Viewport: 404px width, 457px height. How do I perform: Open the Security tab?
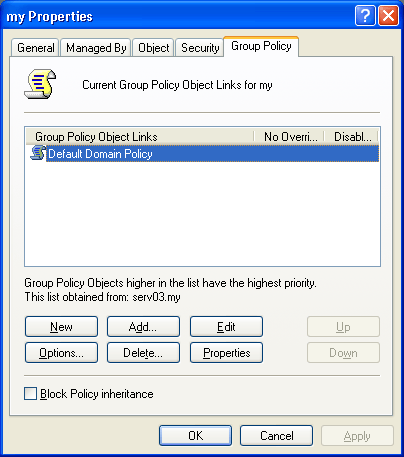click(200, 48)
